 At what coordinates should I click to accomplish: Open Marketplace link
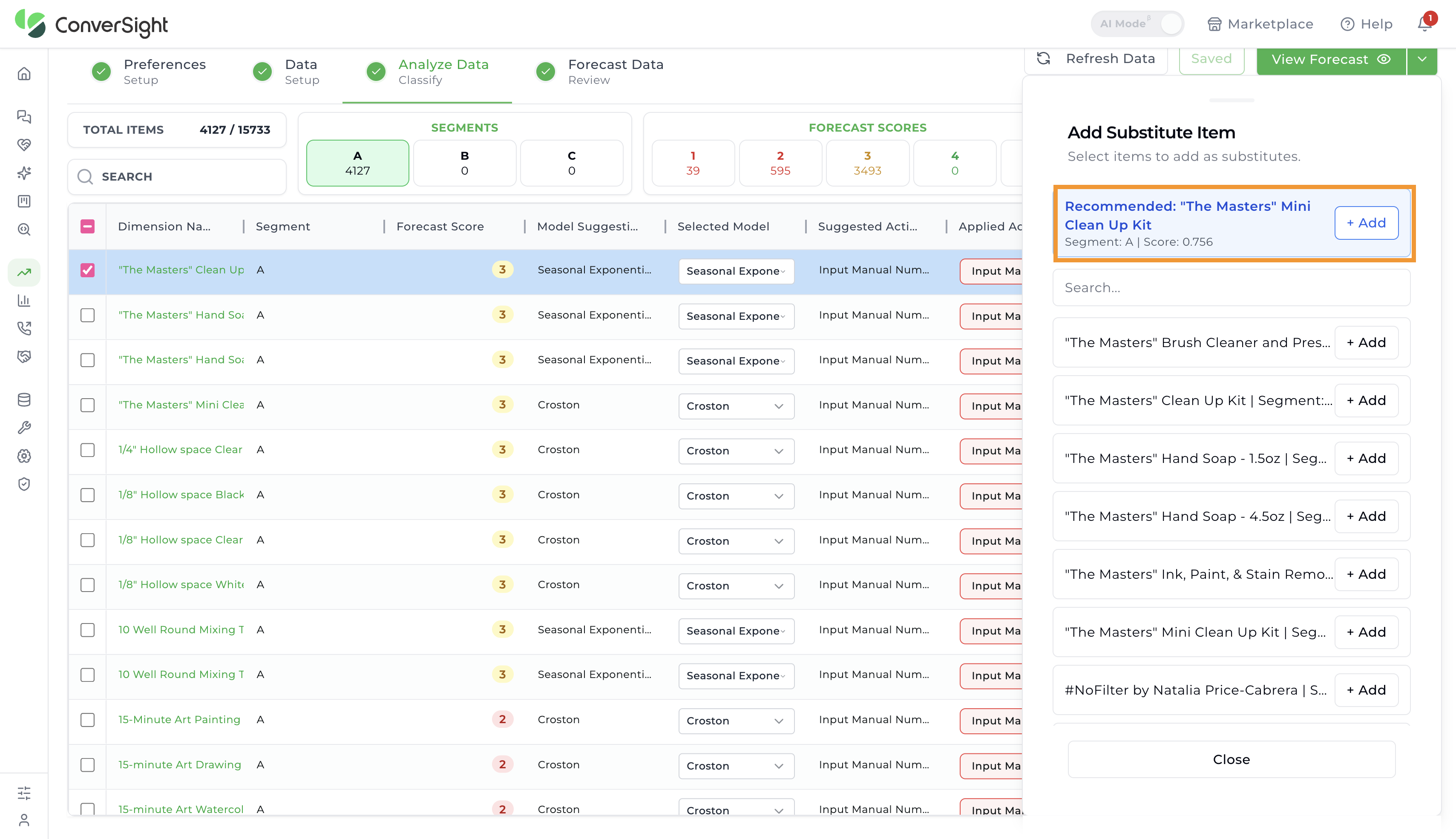(x=1260, y=23)
